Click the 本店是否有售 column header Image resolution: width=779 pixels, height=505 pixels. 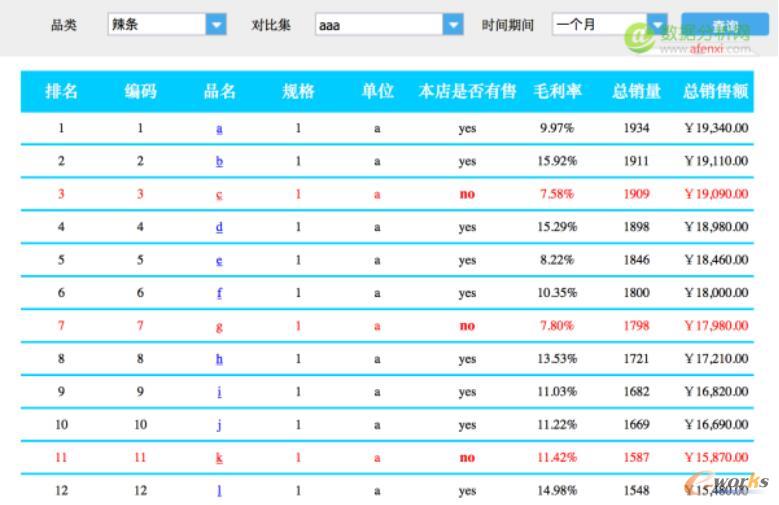coord(467,92)
